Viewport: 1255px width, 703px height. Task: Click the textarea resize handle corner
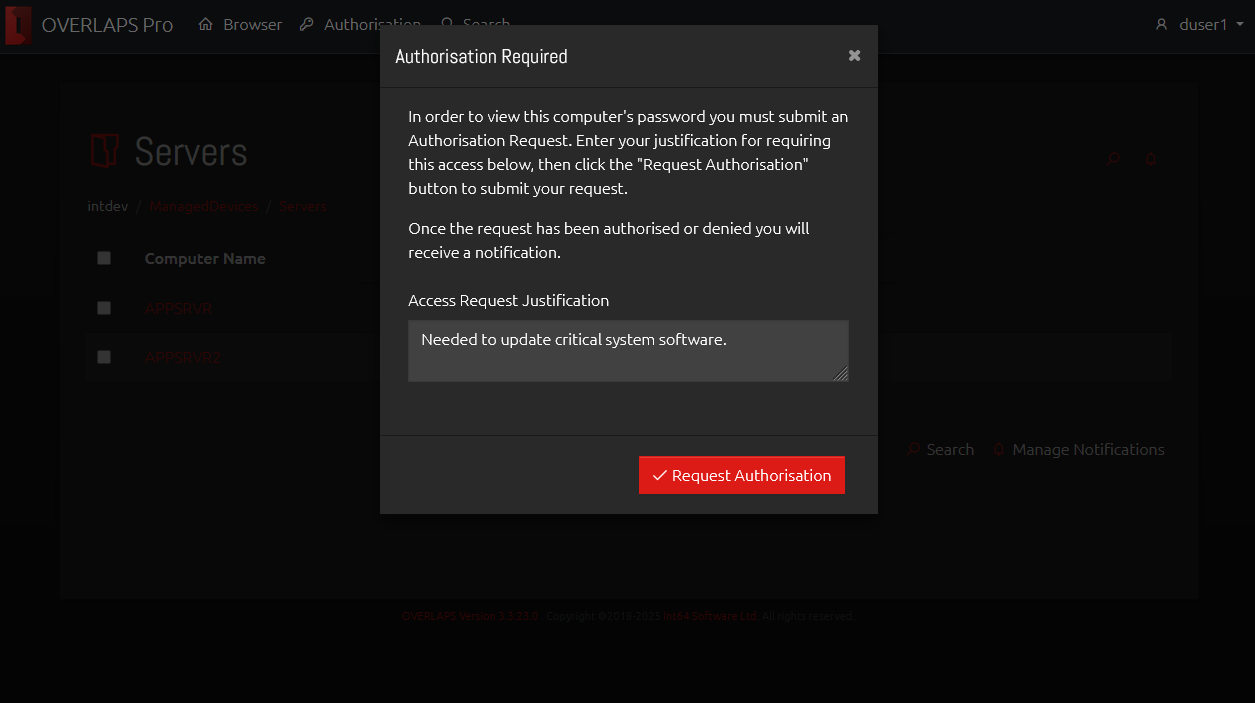coord(842,375)
